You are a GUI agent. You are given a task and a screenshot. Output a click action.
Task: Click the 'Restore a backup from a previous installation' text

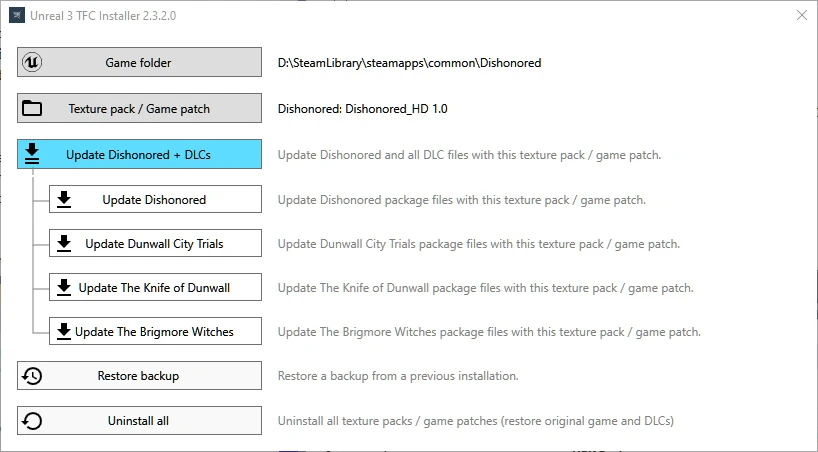397,376
